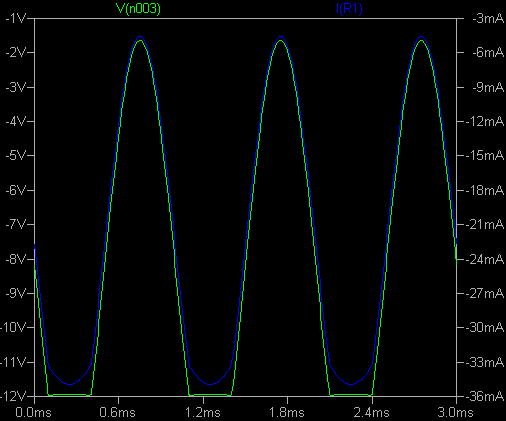Click the -24mA label on current axis
The image size is (506, 421).
485,259
